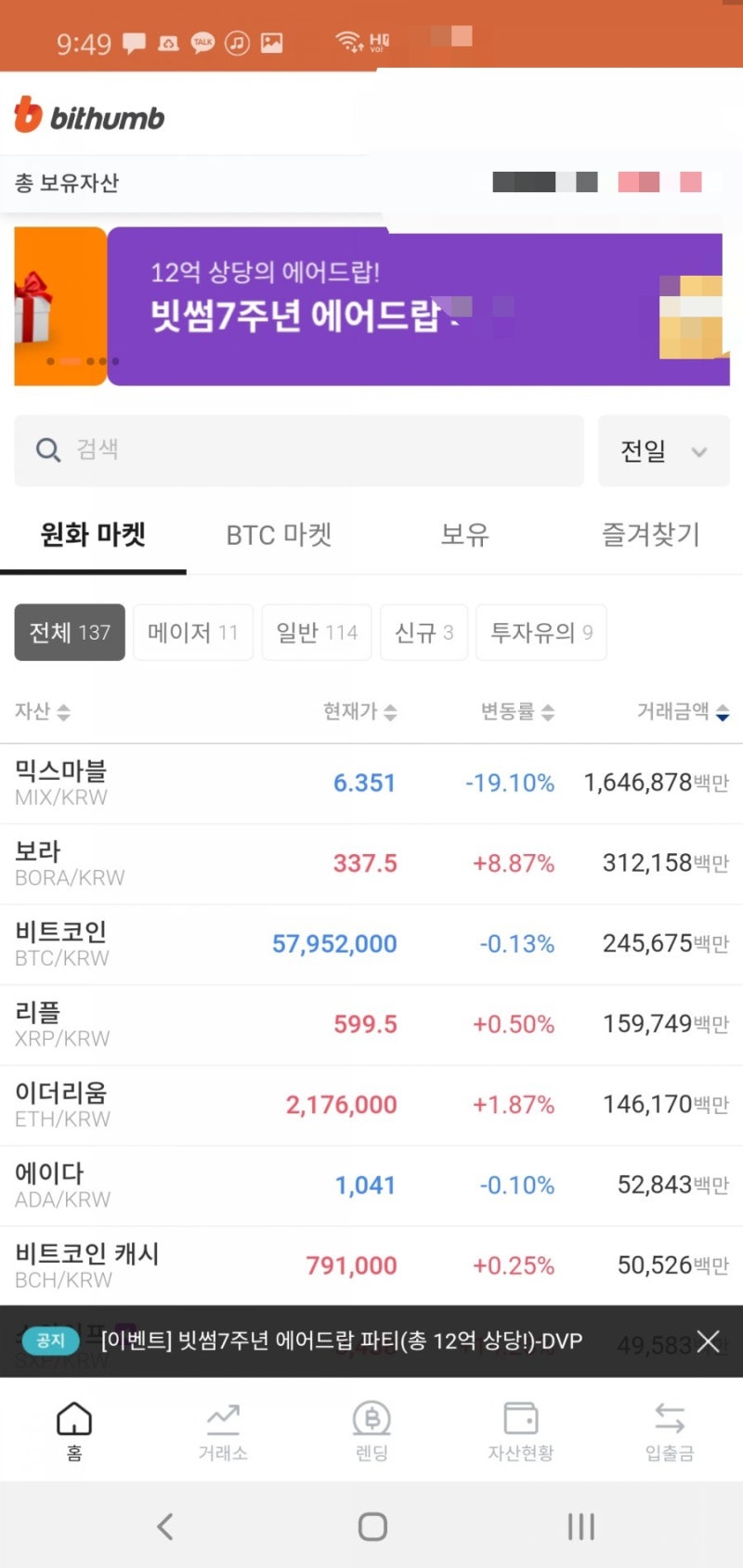Image resolution: width=743 pixels, height=1568 pixels.
Task: Tap the Bithumb logo
Action: pos(88,117)
